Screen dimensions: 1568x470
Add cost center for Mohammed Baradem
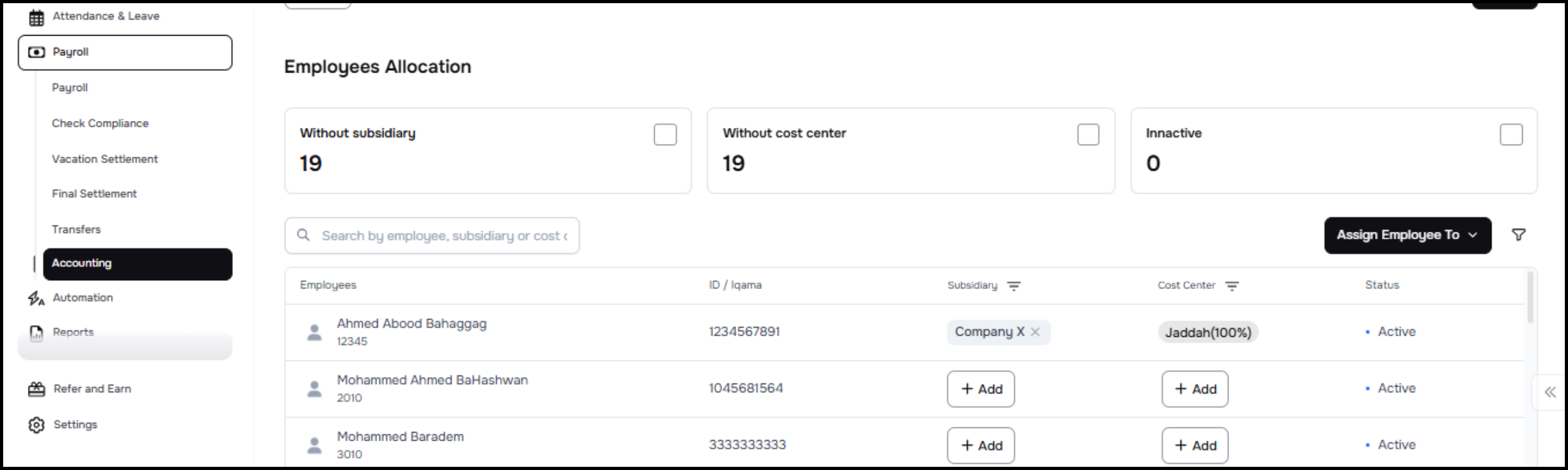(1195, 445)
